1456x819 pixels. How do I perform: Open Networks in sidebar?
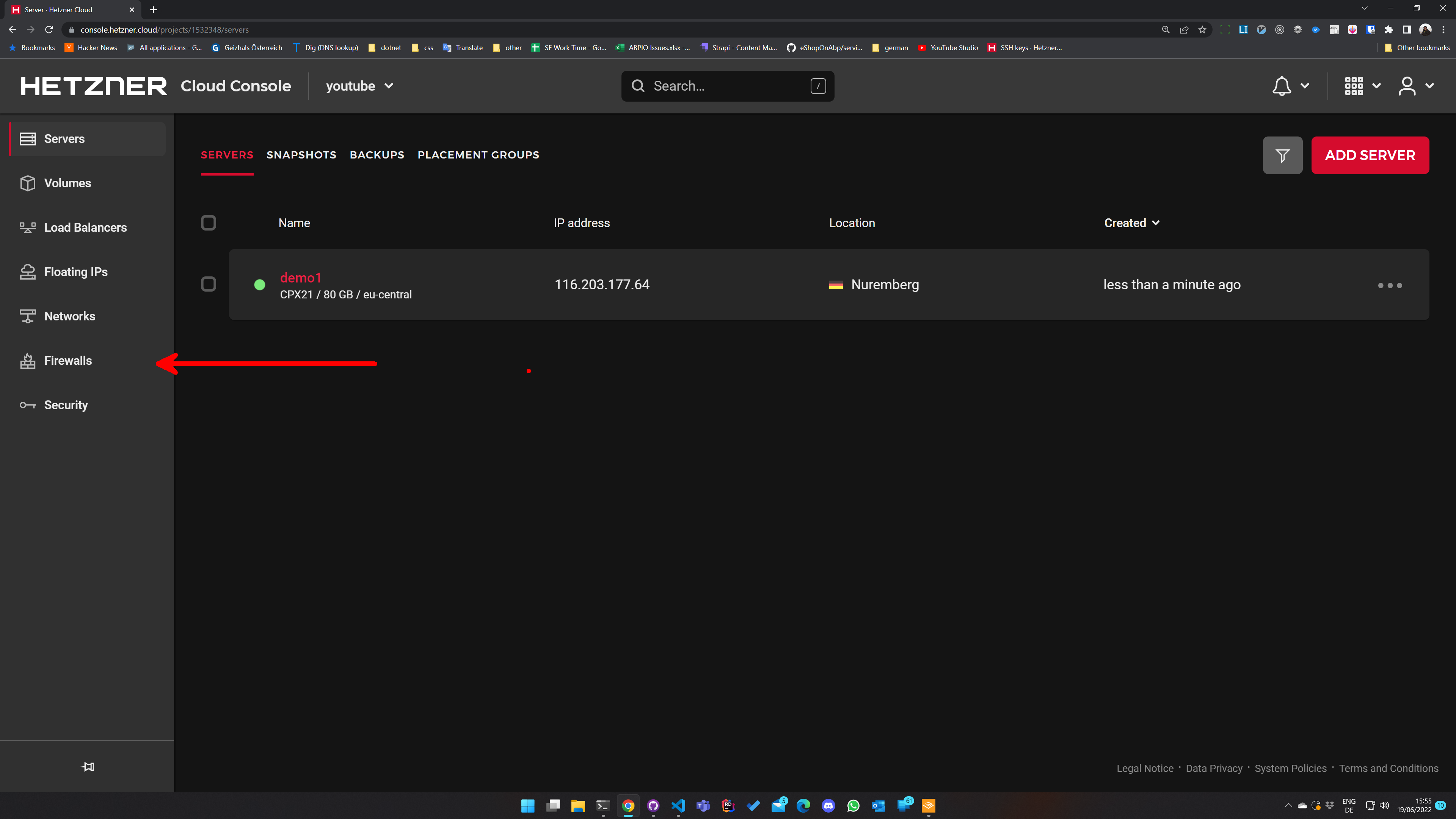tap(69, 316)
